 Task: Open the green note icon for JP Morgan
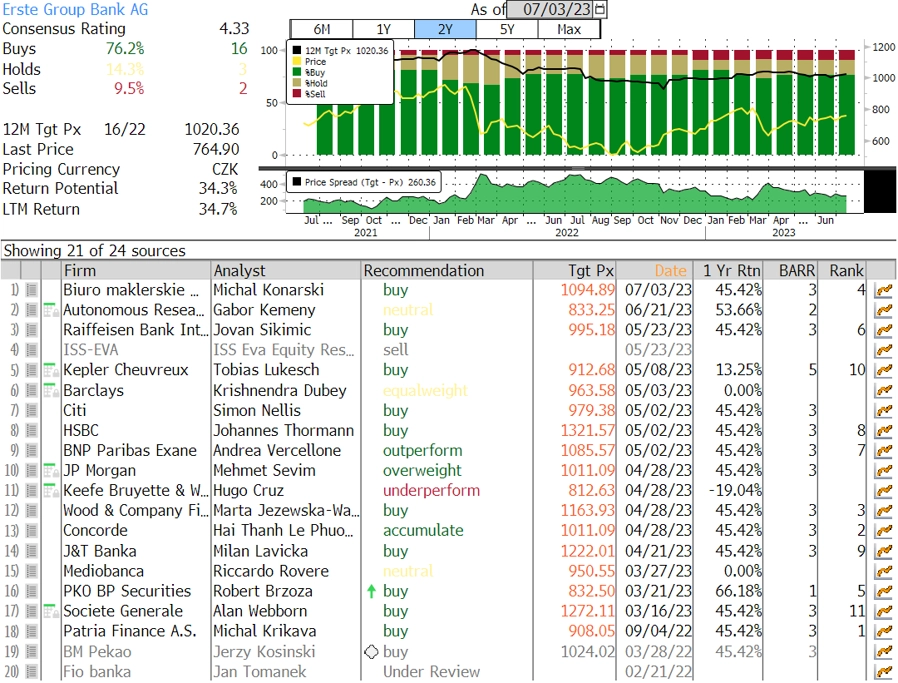coord(51,471)
